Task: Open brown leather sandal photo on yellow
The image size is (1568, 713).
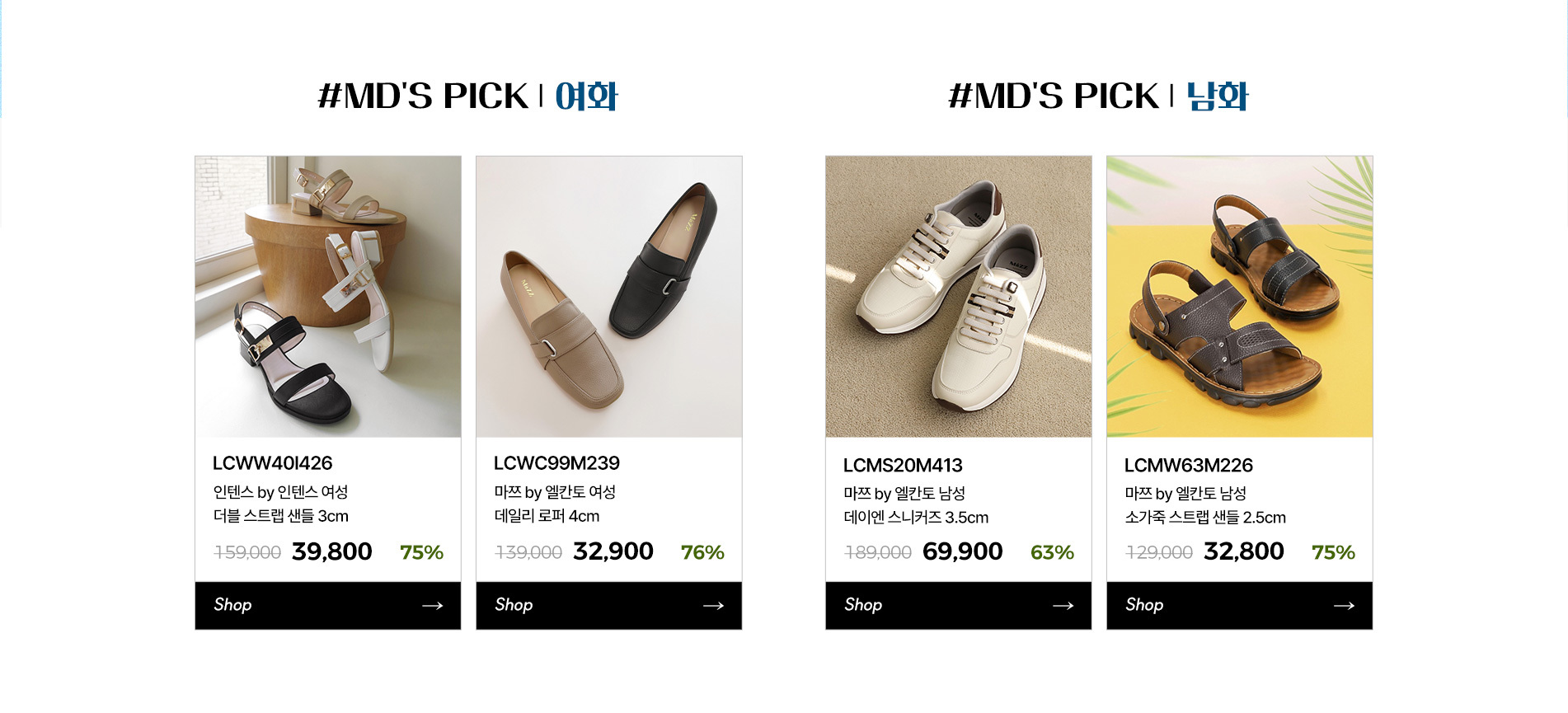Action: coord(1240,297)
